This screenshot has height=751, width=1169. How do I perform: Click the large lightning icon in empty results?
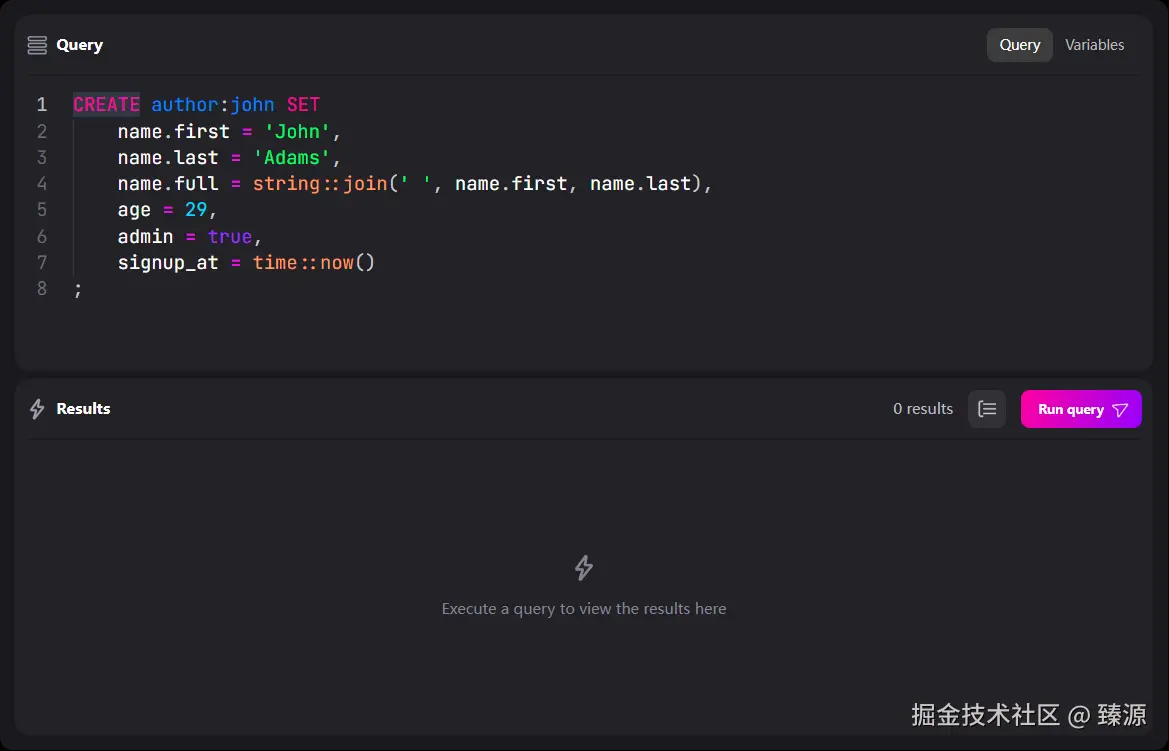(584, 568)
